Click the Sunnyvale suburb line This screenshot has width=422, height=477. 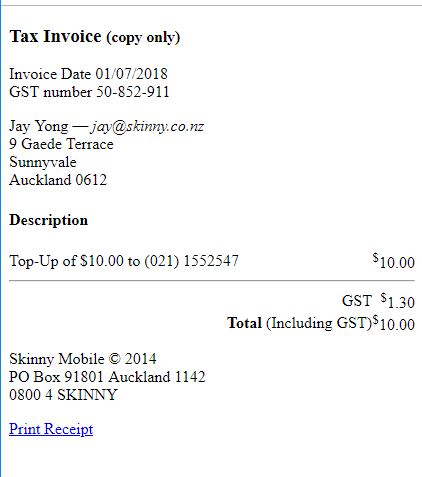click(43, 162)
